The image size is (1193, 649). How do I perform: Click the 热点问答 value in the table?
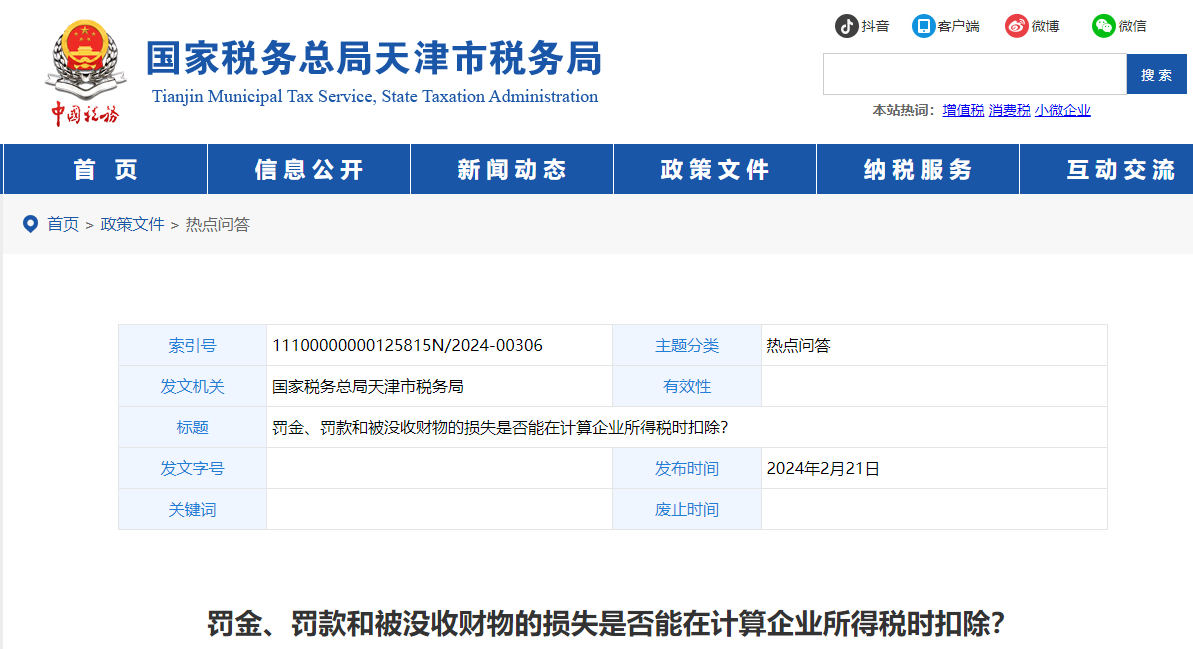tap(798, 345)
